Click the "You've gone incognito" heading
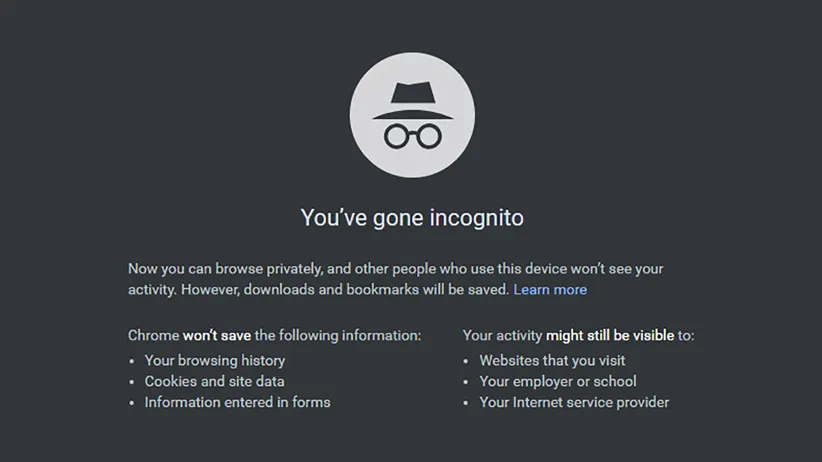The height and width of the screenshot is (462, 822). point(412,217)
